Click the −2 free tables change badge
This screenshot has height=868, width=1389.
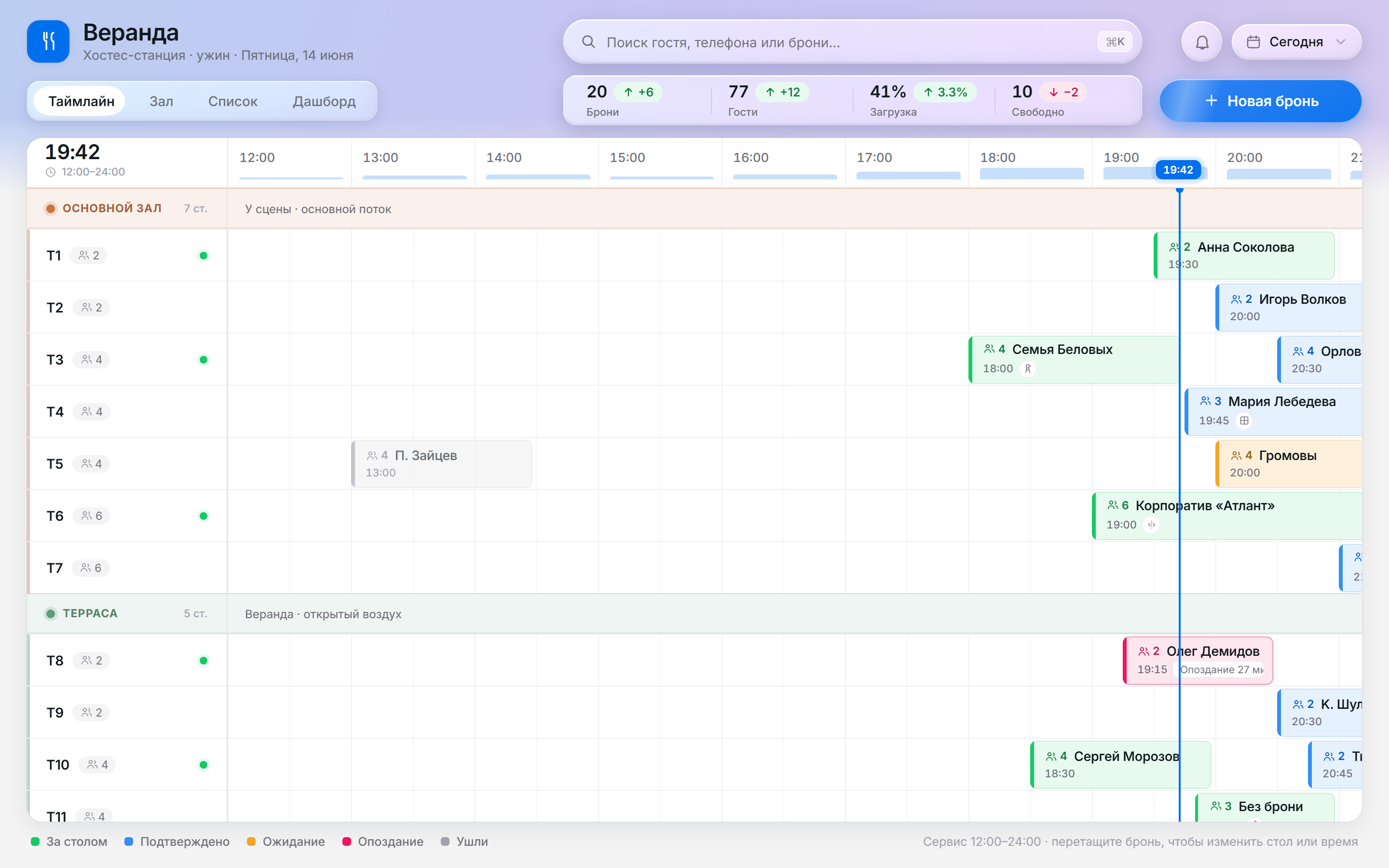(x=1063, y=92)
